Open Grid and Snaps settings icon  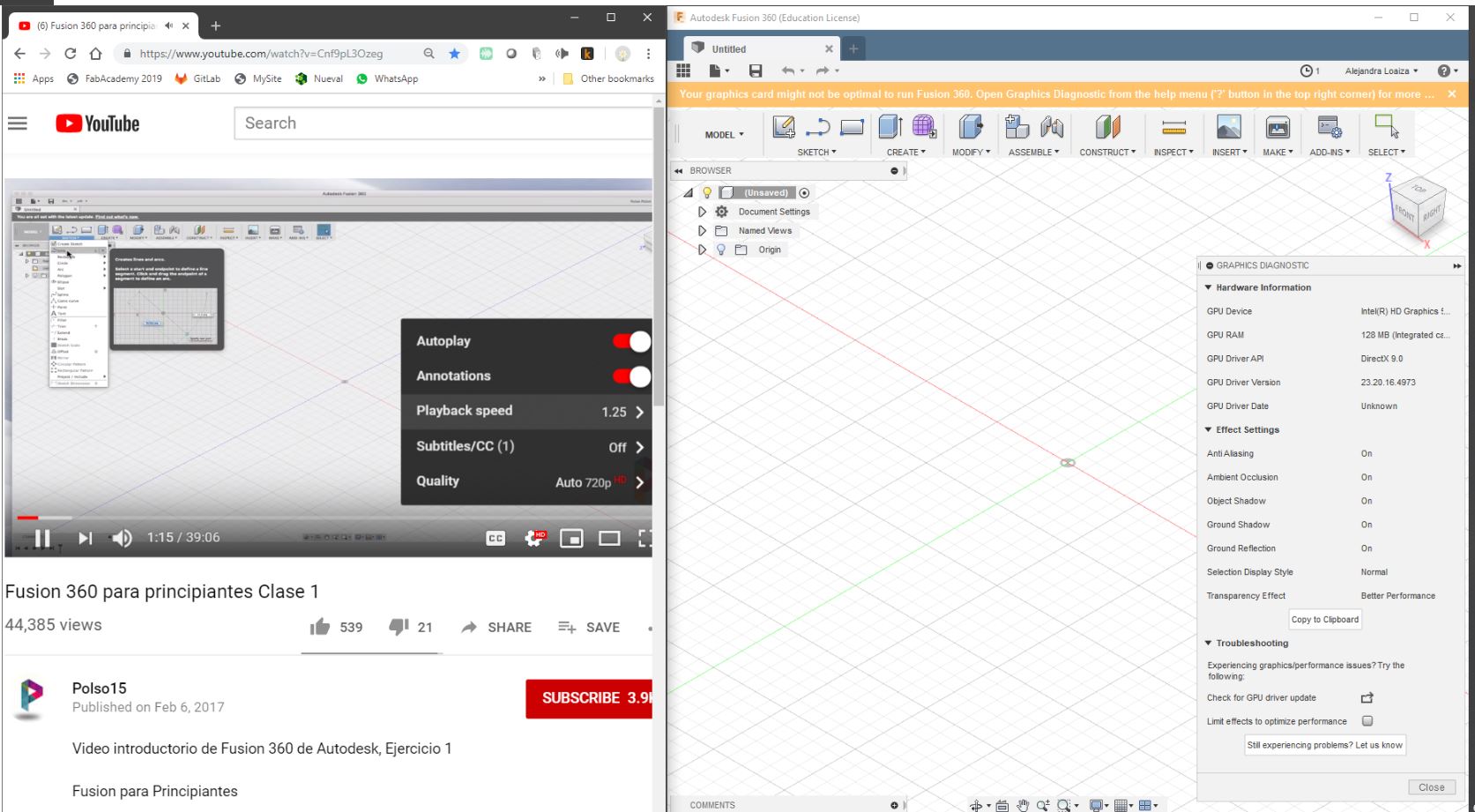[1121, 805]
